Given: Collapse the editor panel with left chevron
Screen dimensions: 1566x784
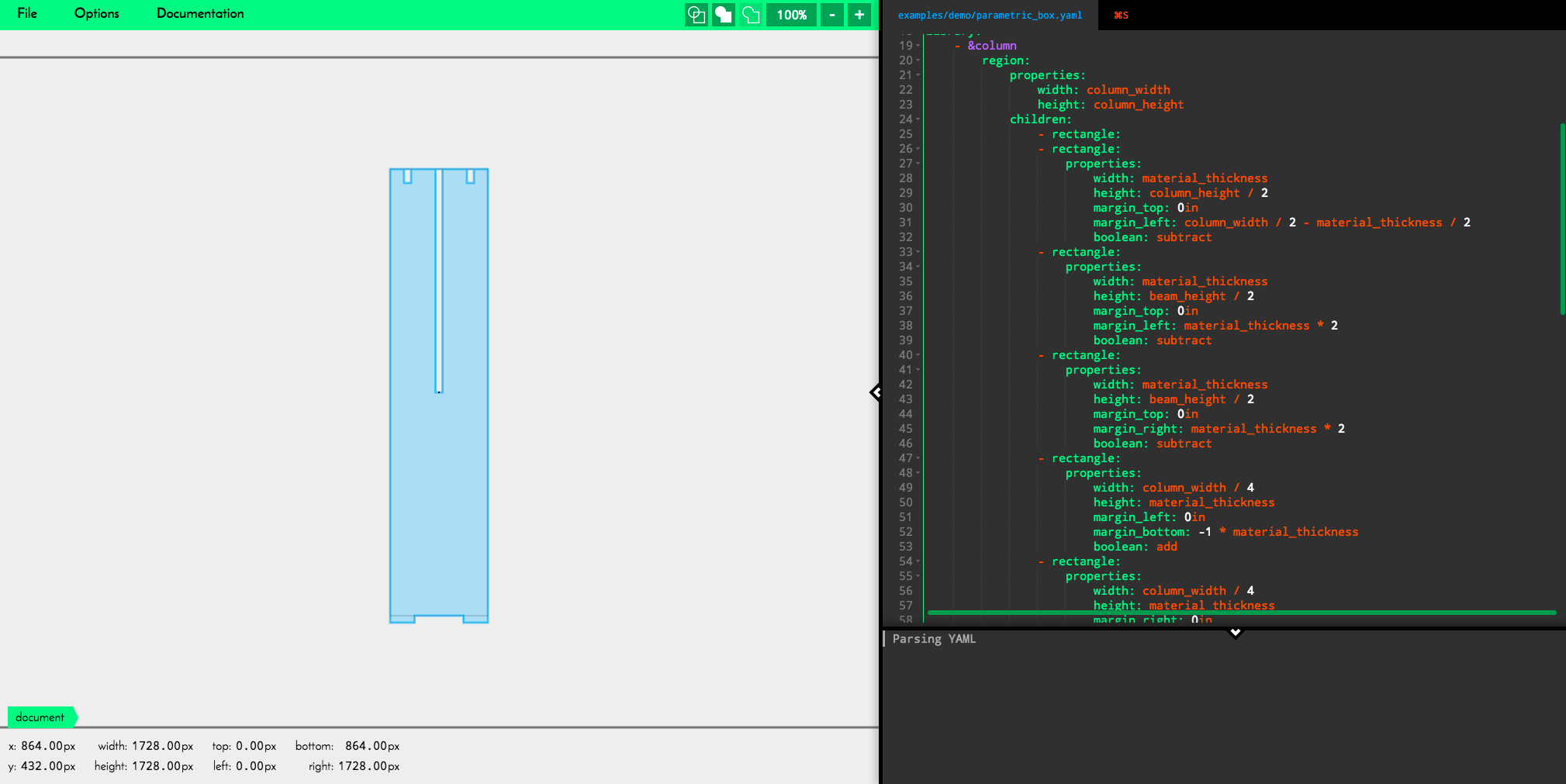Looking at the screenshot, I should [x=876, y=392].
